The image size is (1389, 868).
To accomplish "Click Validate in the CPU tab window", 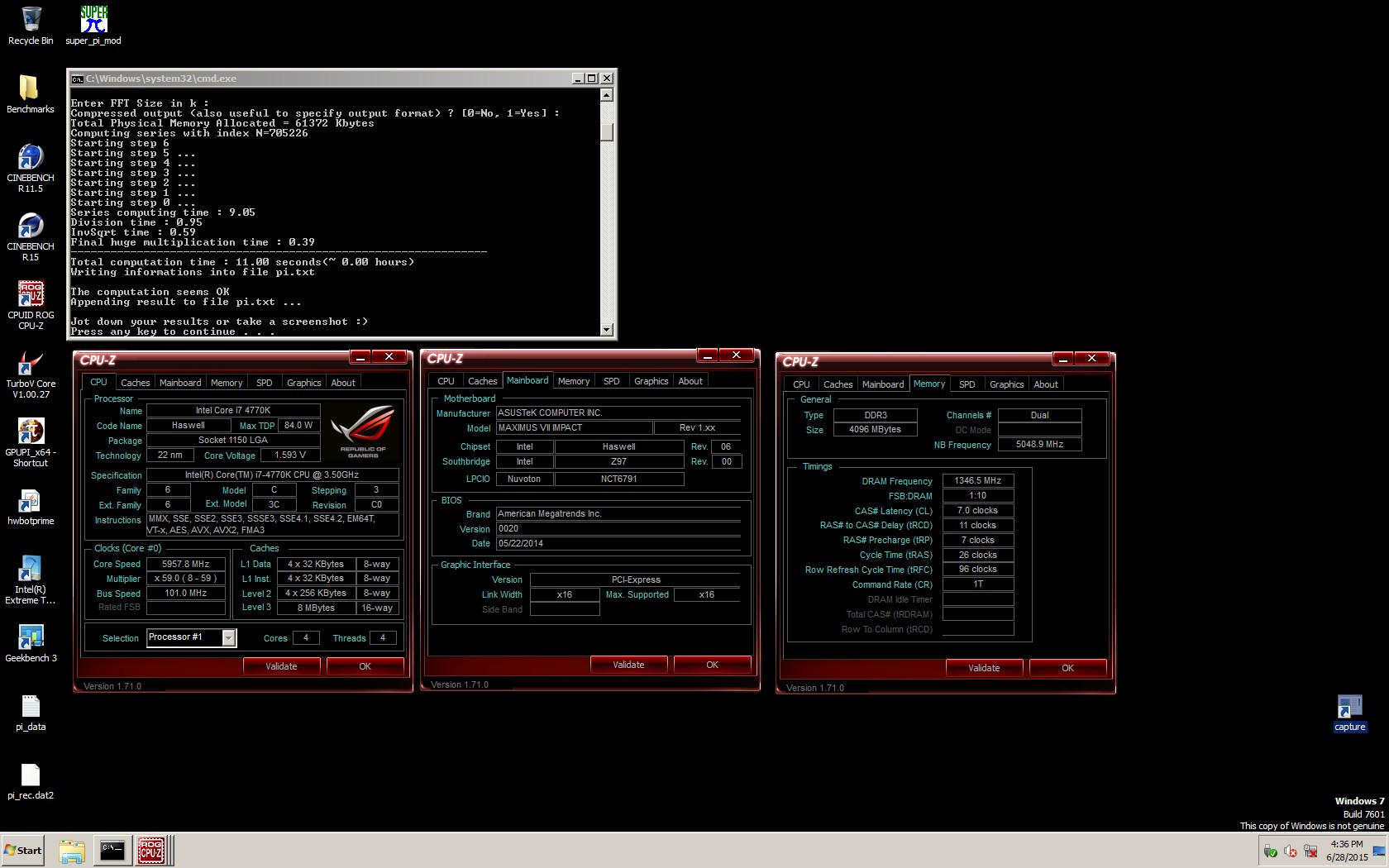I will coord(281,666).
